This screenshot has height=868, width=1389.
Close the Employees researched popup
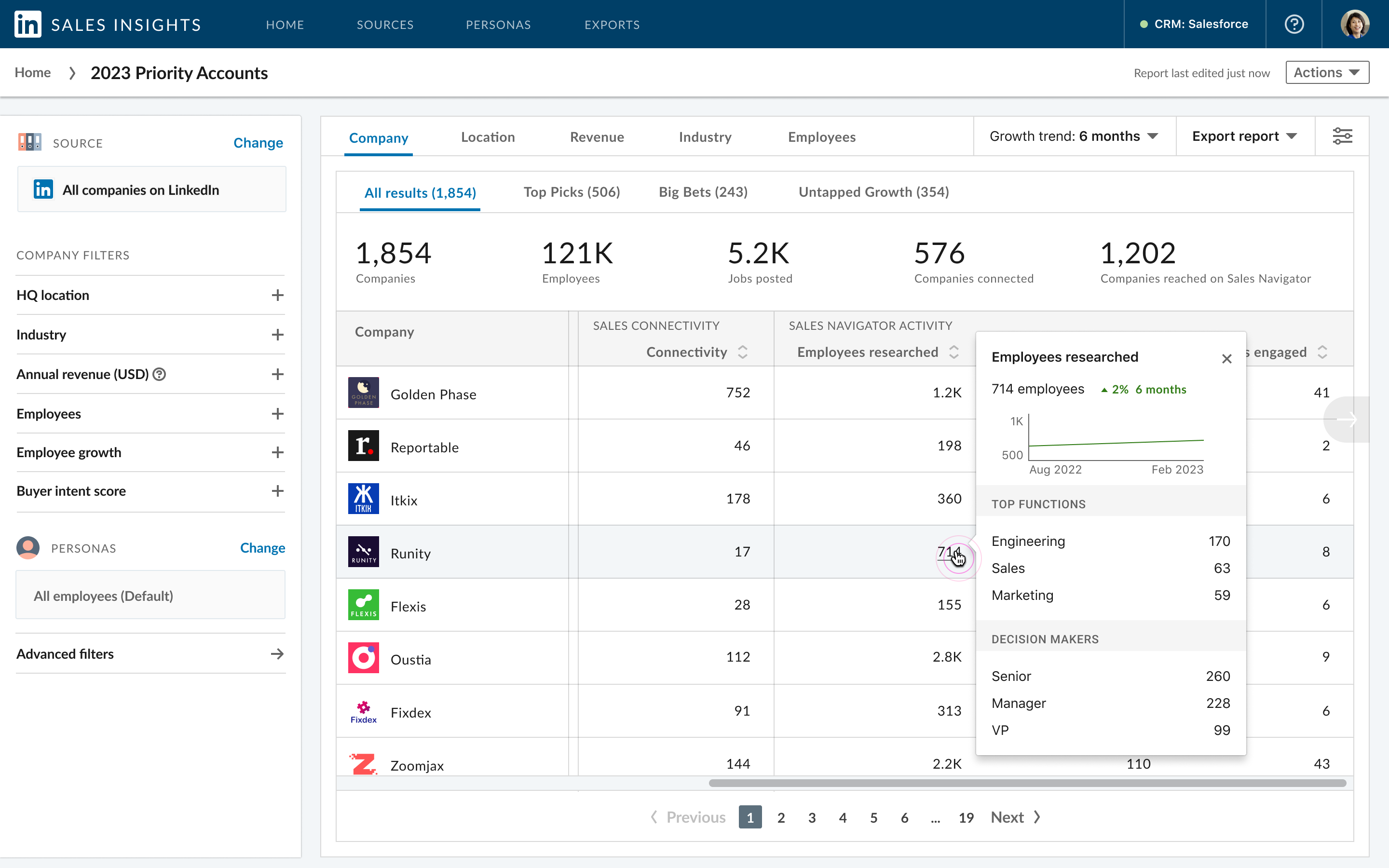tap(1226, 359)
